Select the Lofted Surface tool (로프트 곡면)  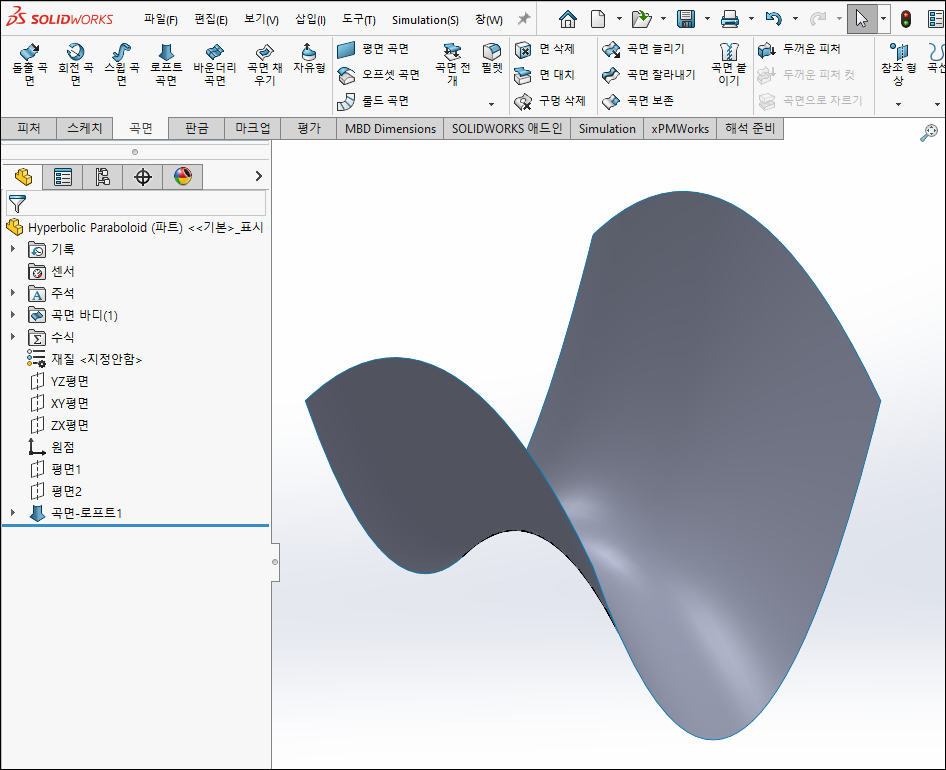[x=166, y=65]
